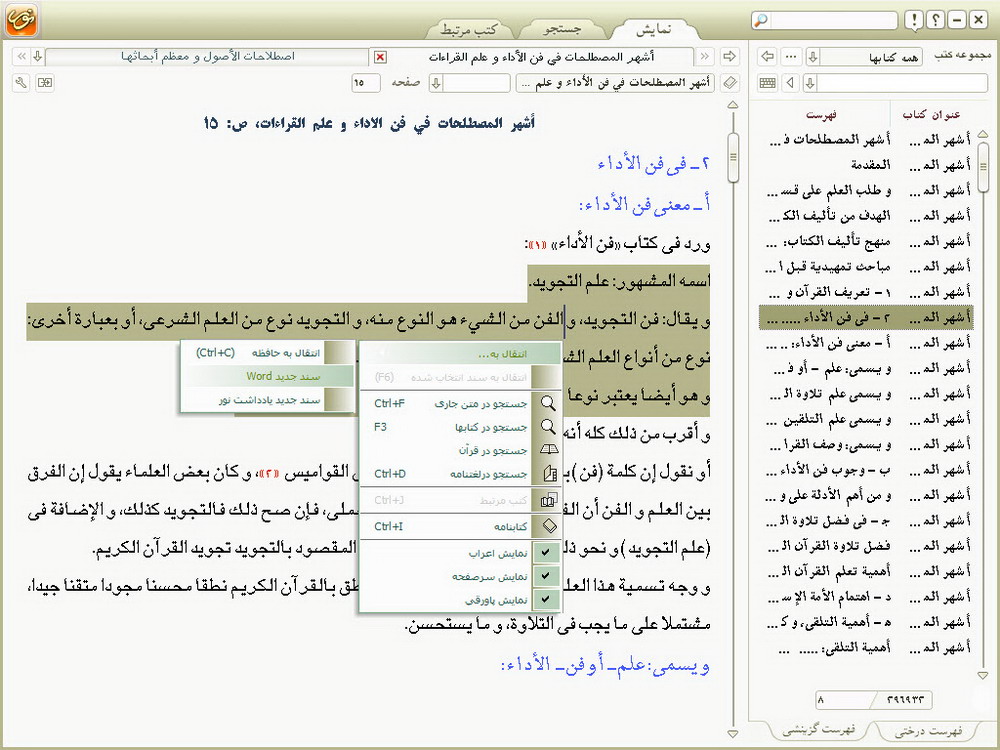
Task: Switch to the اصطلاحات الأصول و معظم أبحاثها document tab
Action: click(x=207, y=57)
